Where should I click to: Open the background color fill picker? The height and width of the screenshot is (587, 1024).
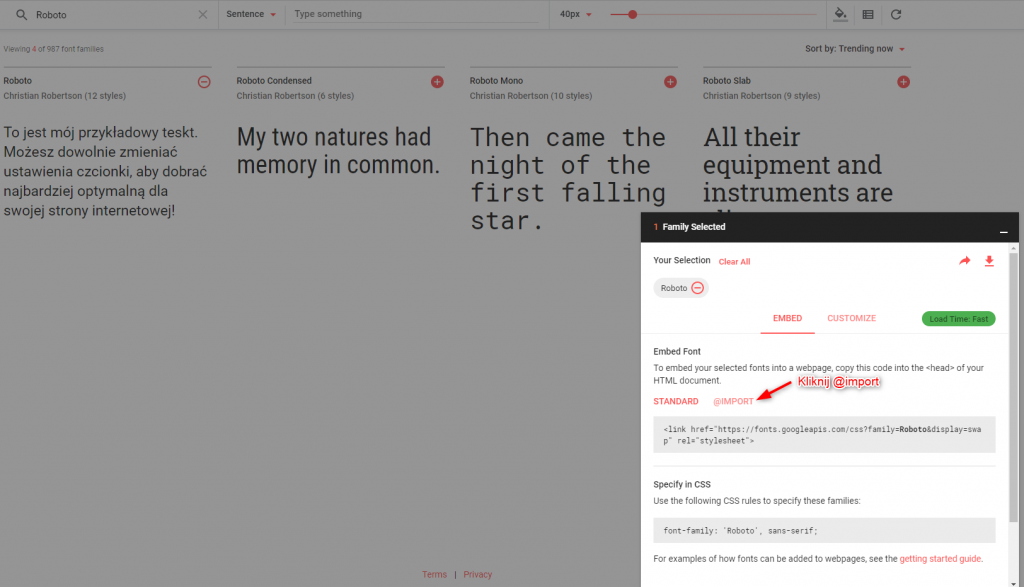[840, 14]
